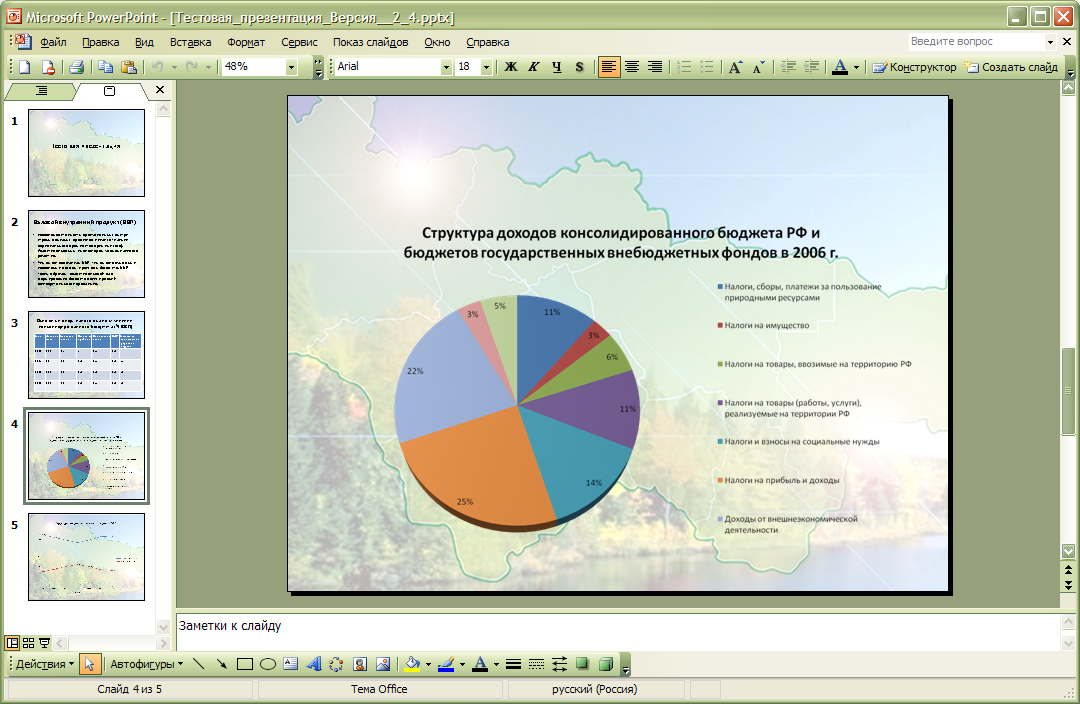
Task: Create a new blank presentation document
Action: click(25, 67)
